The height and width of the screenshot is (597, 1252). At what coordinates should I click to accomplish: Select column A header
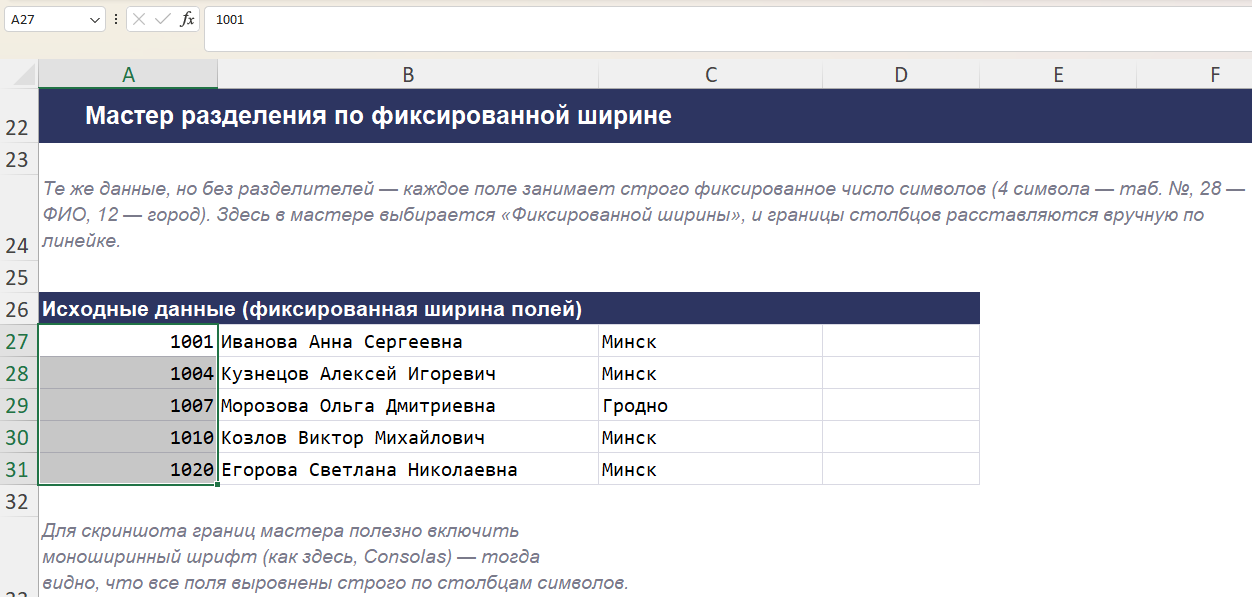click(x=128, y=74)
